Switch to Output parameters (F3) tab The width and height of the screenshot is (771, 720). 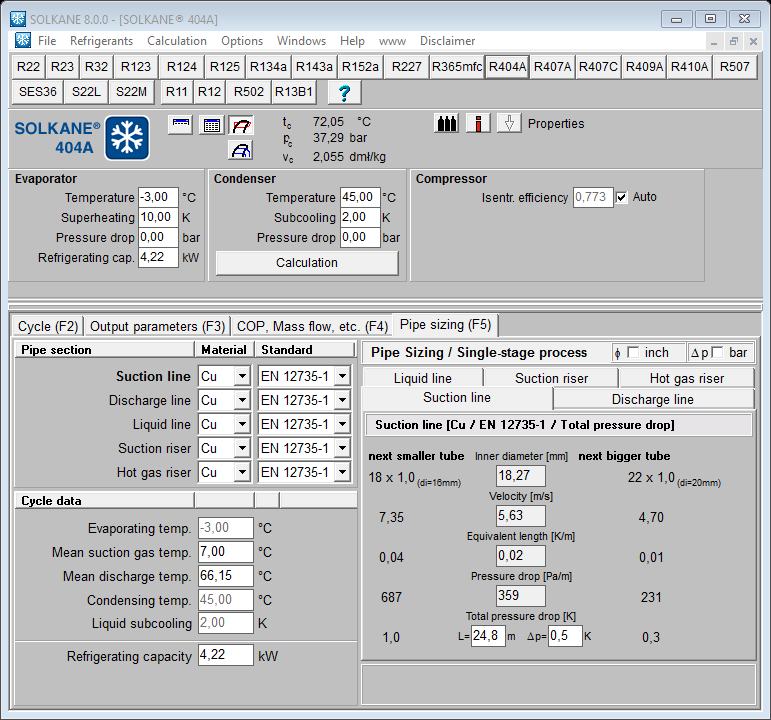click(x=157, y=327)
